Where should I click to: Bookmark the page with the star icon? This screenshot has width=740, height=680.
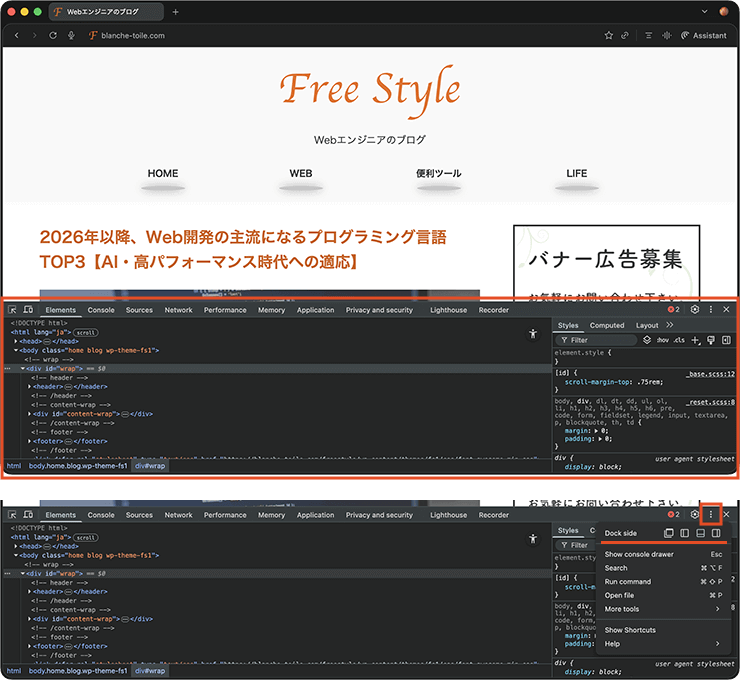[x=609, y=35]
